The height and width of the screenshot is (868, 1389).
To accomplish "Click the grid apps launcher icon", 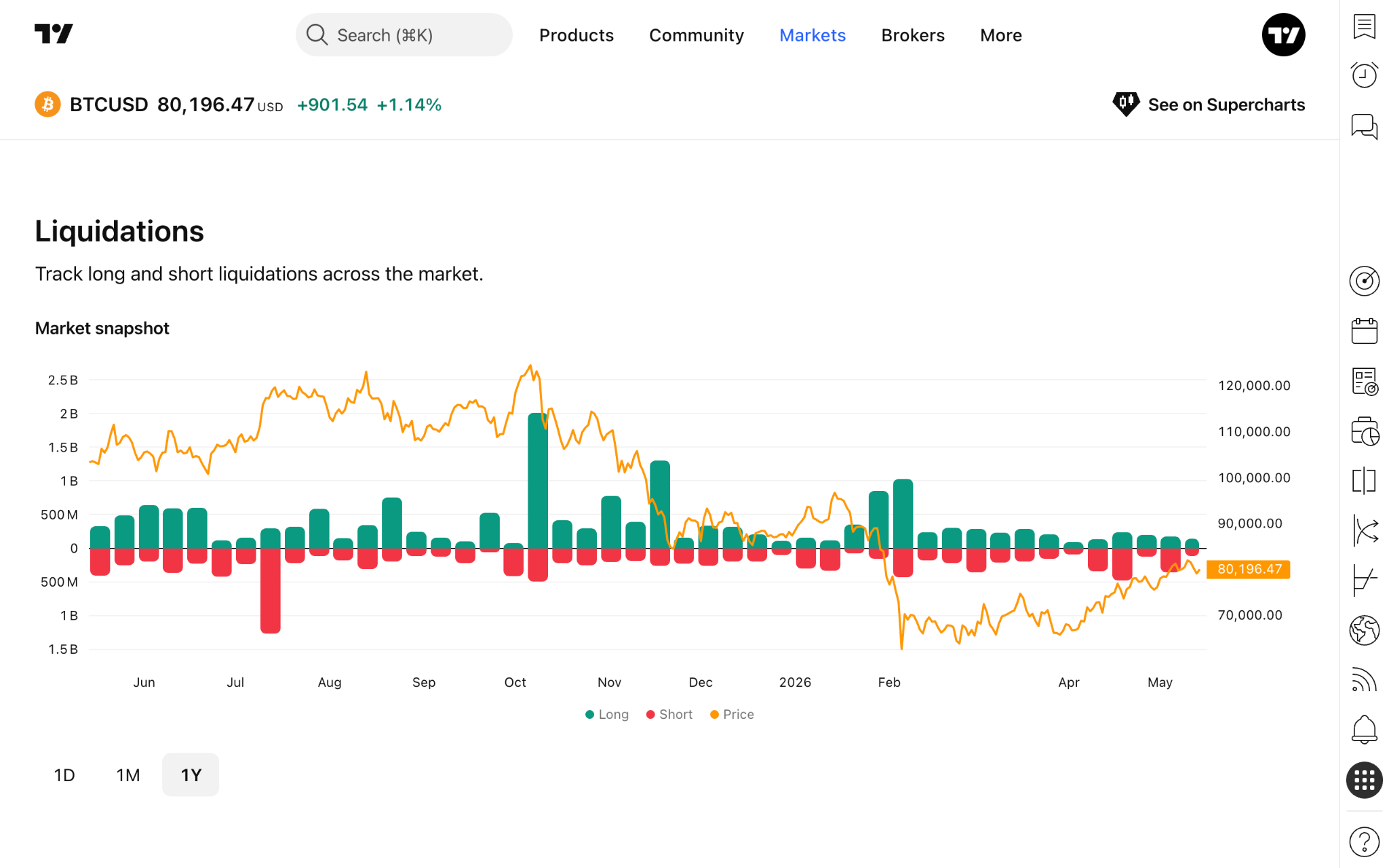I will click(1364, 780).
